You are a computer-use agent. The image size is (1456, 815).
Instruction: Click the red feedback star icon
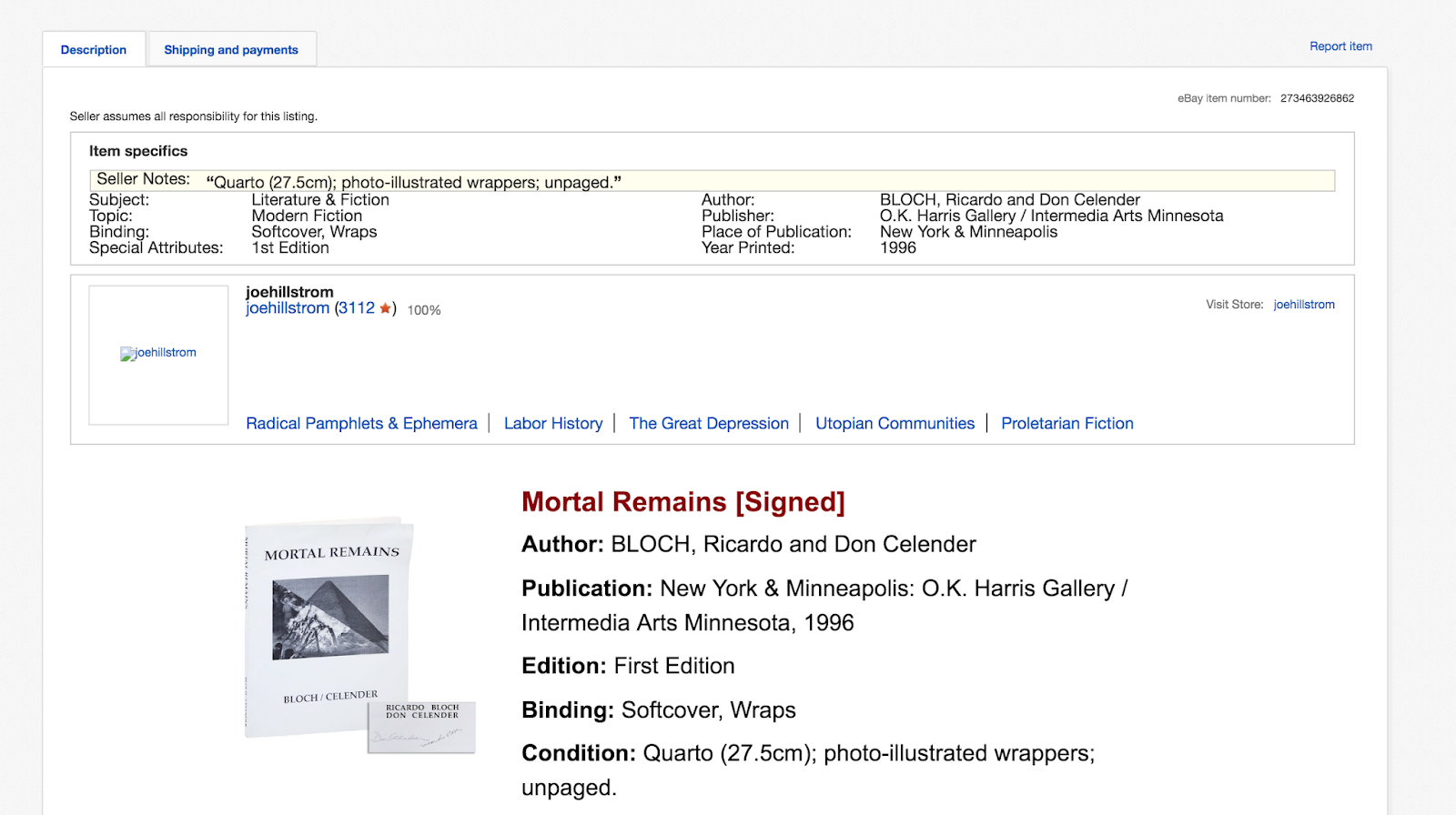(385, 308)
